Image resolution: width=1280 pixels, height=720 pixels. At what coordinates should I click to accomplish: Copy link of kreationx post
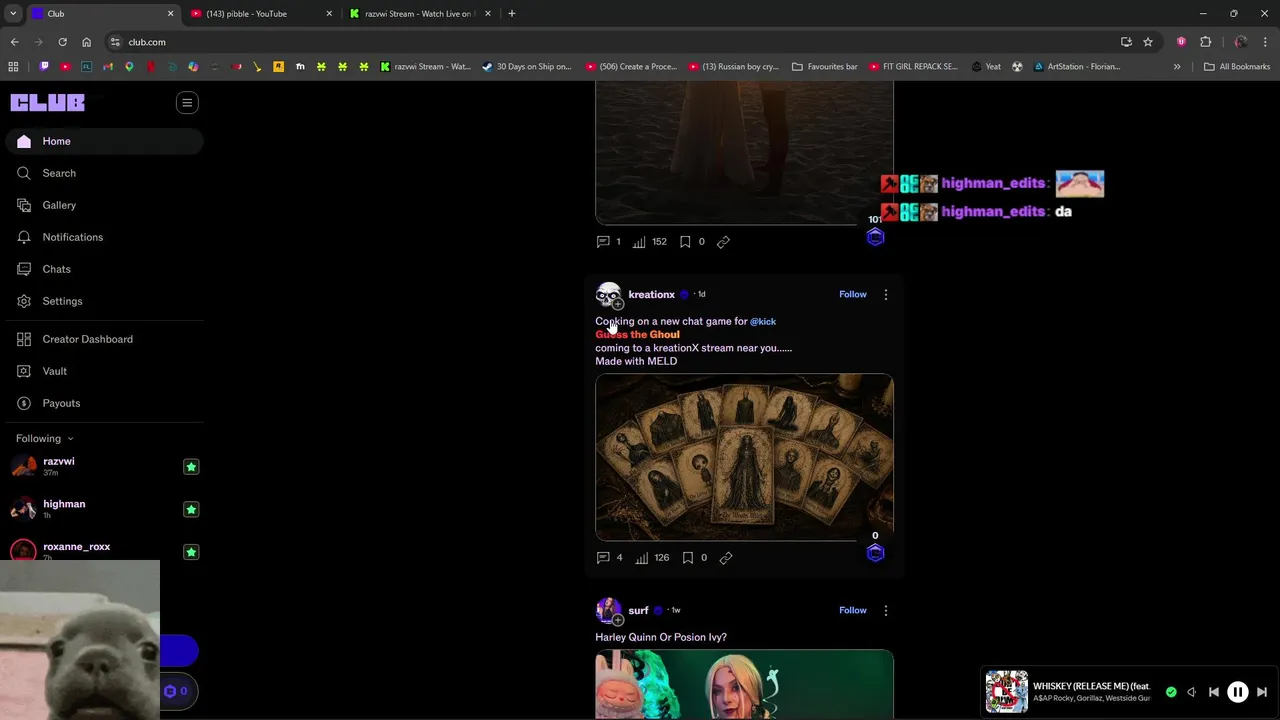(x=726, y=558)
